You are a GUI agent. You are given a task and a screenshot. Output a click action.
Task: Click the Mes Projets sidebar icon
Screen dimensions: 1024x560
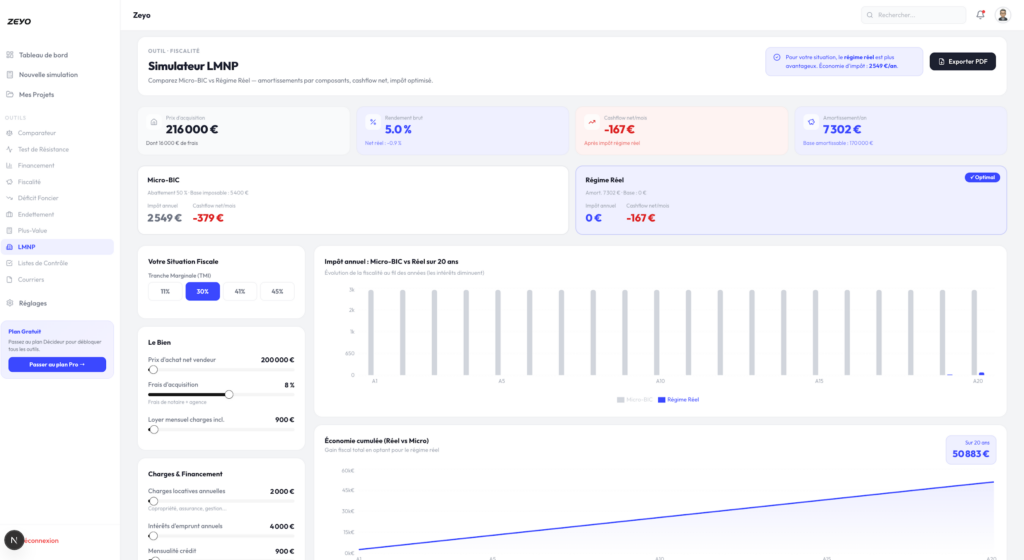tap(9, 95)
